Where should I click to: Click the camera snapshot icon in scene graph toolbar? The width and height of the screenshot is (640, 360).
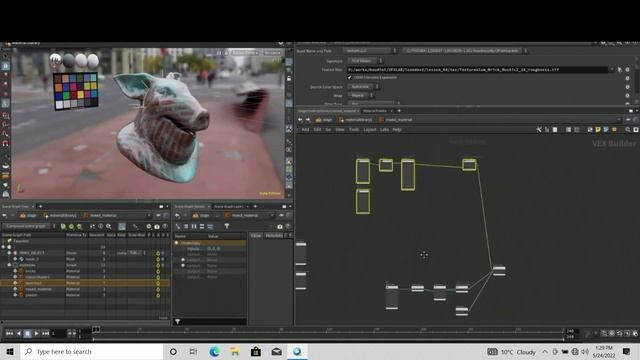pyautogui.click(x=157, y=226)
